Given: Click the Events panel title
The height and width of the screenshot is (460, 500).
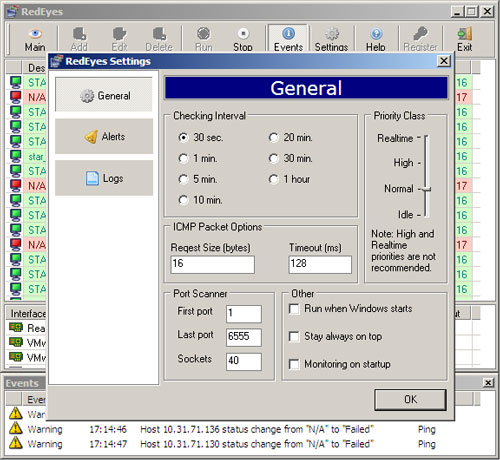Looking at the screenshot, I should (x=22, y=383).
